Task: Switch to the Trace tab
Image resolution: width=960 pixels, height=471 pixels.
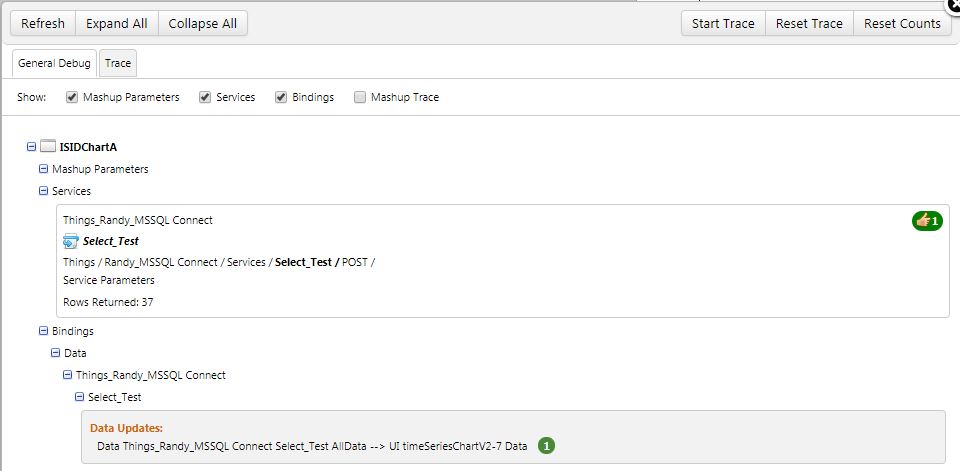Action: point(118,63)
